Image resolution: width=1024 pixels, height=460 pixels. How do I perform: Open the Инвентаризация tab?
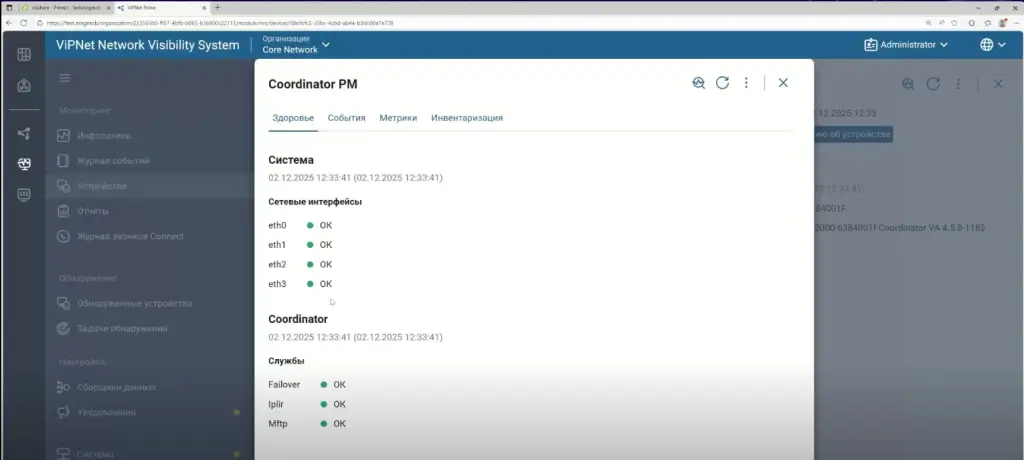(467, 118)
